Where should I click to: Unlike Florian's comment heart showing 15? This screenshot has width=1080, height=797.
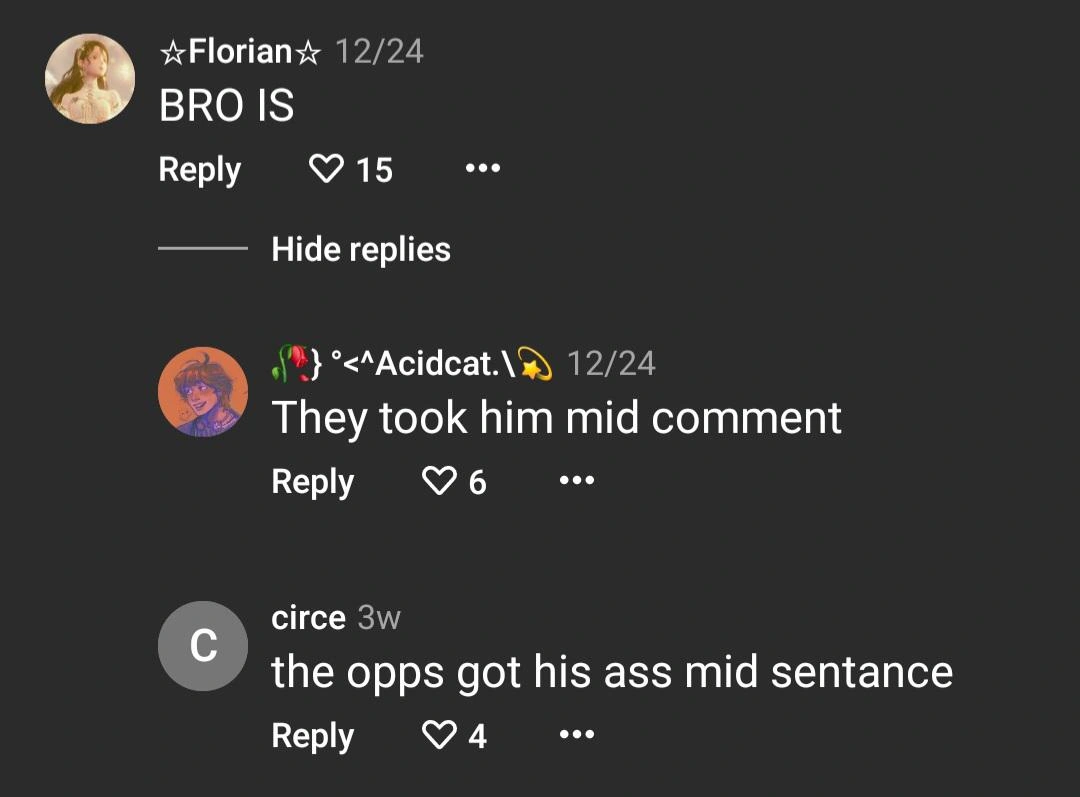point(326,170)
